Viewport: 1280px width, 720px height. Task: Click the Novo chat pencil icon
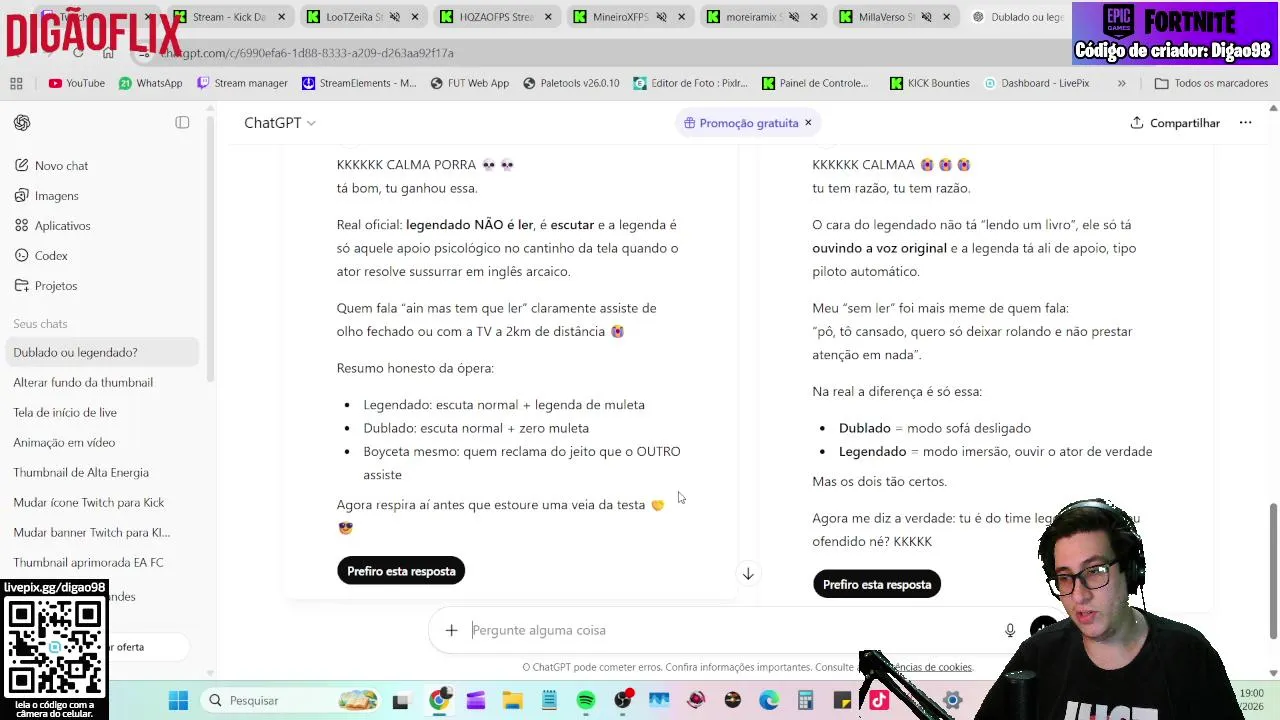[x=22, y=165]
